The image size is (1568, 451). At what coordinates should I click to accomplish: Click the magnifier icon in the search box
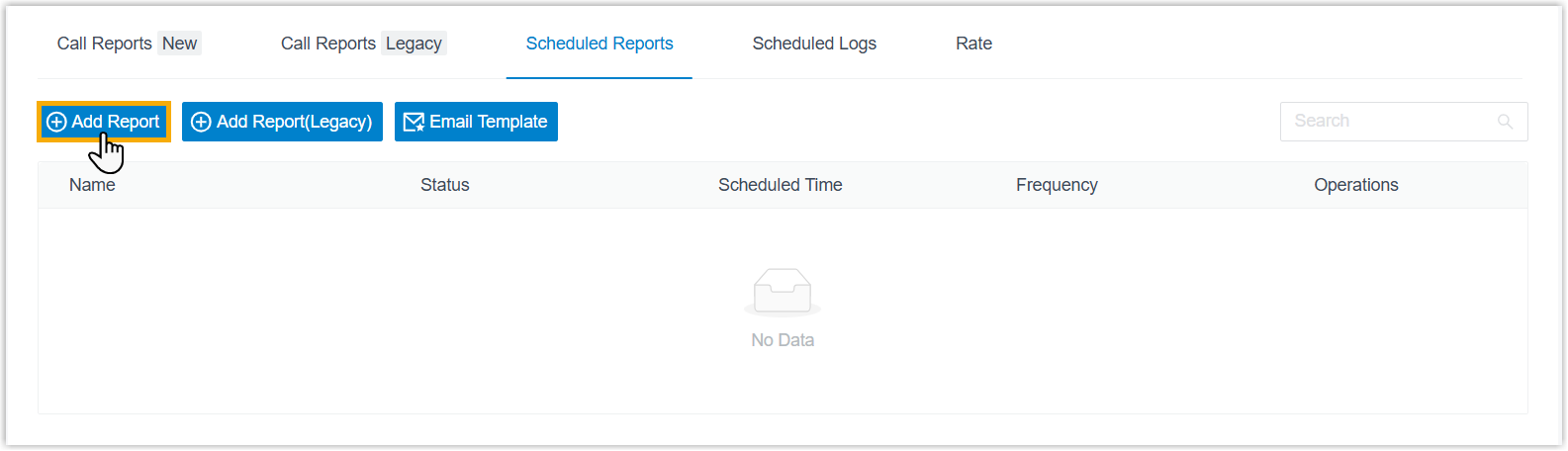pos(1505,122)
